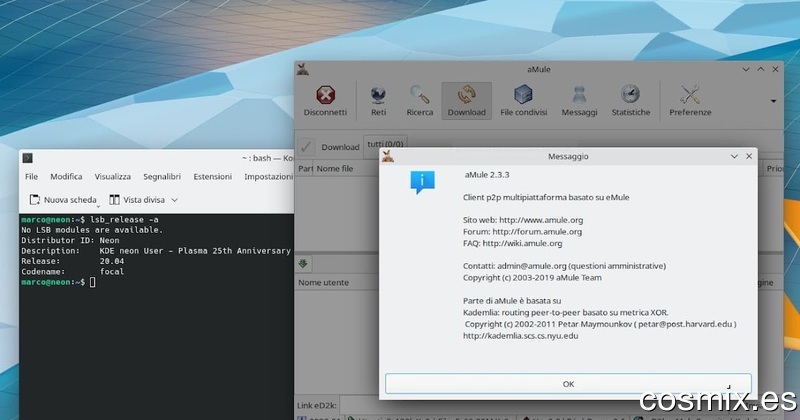
Task: Open the Visualizza menu in Konsole
Action: (112, 177)
